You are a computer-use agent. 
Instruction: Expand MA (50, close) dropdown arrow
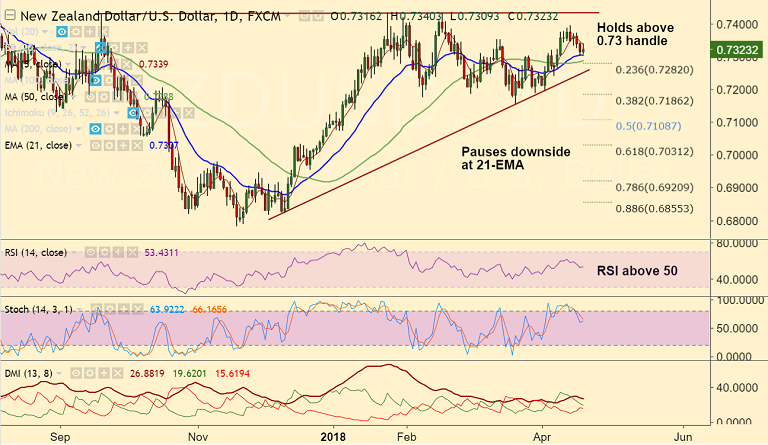[x=75, y=97]
